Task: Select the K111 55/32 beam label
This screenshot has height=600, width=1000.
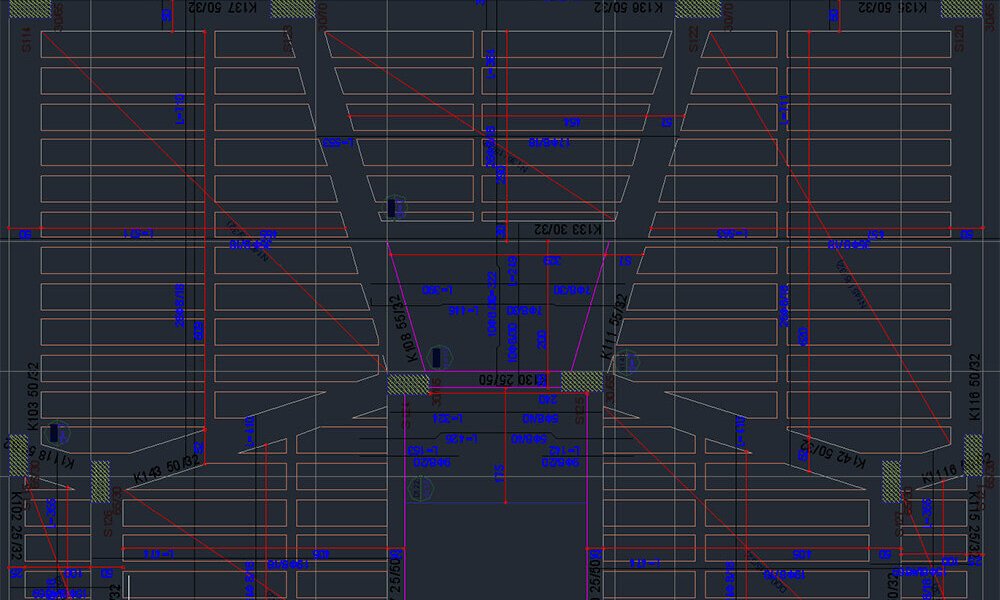Action: coord(612,326)
